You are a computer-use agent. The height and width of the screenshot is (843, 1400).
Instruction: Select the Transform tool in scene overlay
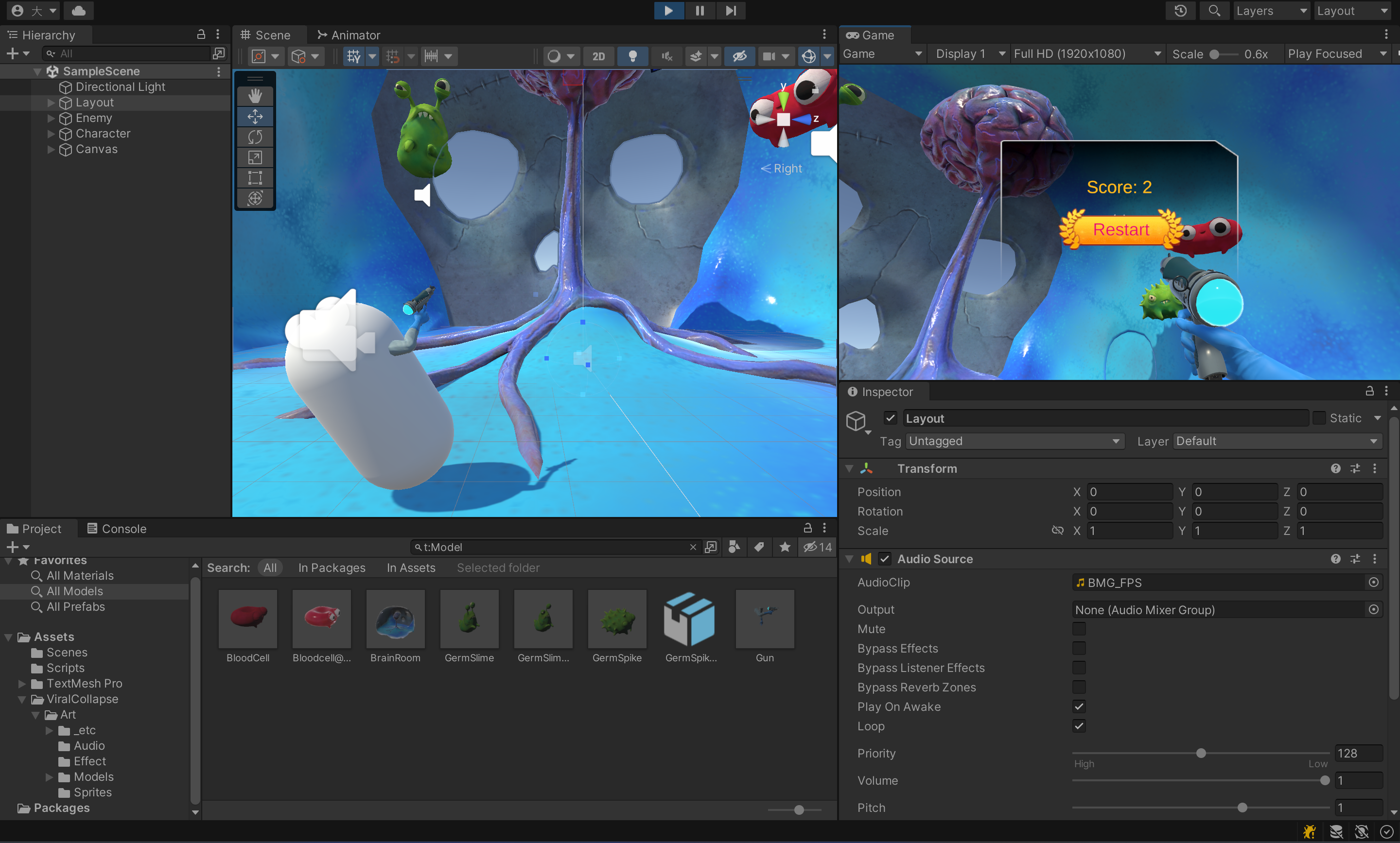pyautogui.click(x=255, y=198)
